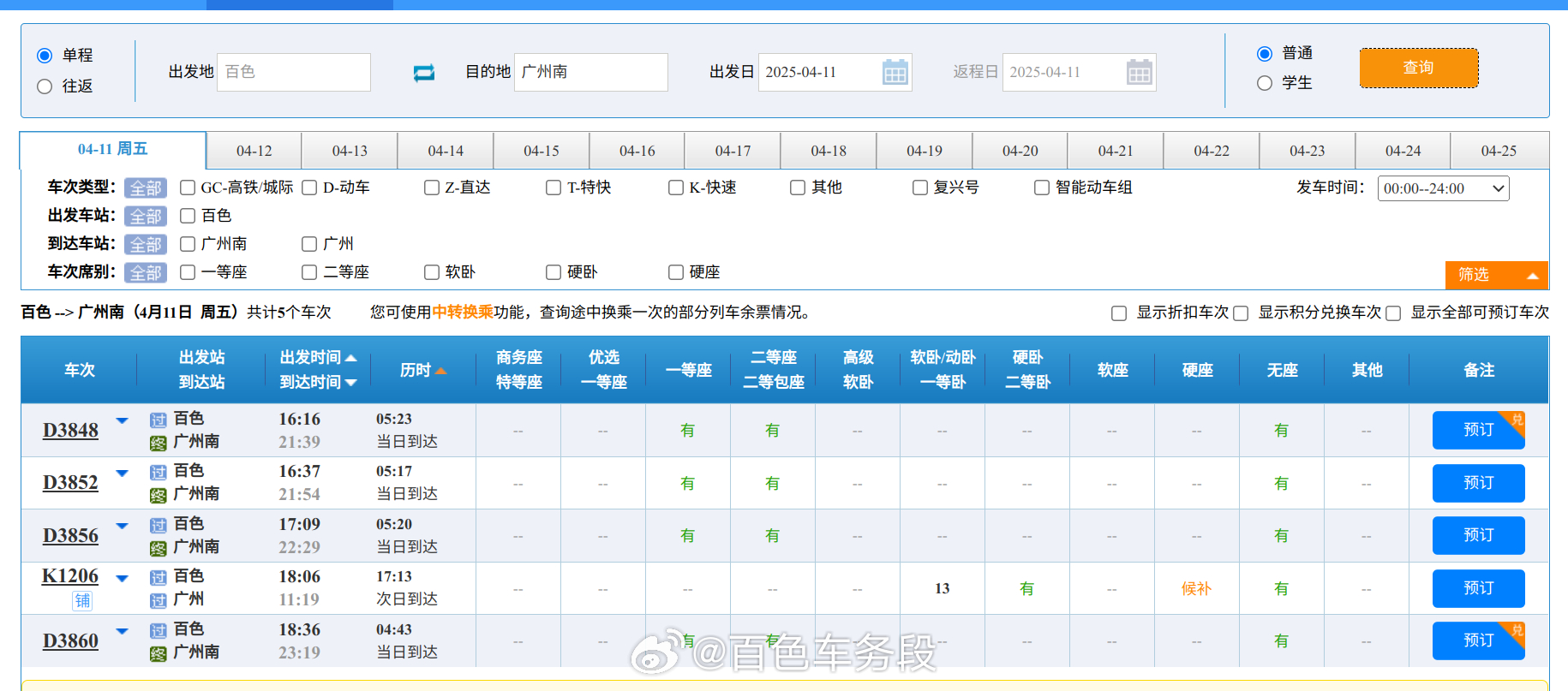
Task: Click the up arrow beside 出发时间 header
Action: (x=351, y=358)
